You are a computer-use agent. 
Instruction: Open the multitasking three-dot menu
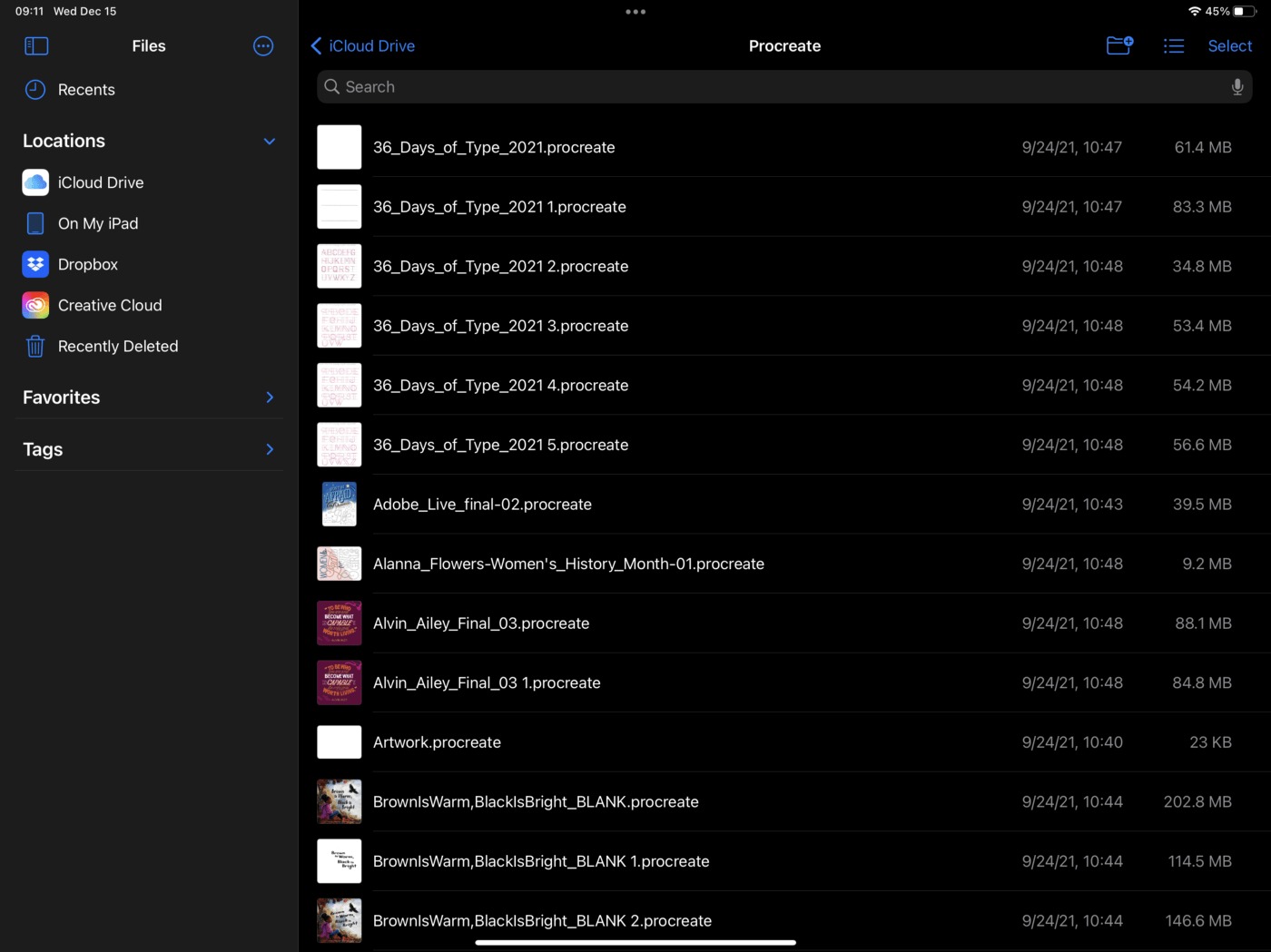point(635,12)
